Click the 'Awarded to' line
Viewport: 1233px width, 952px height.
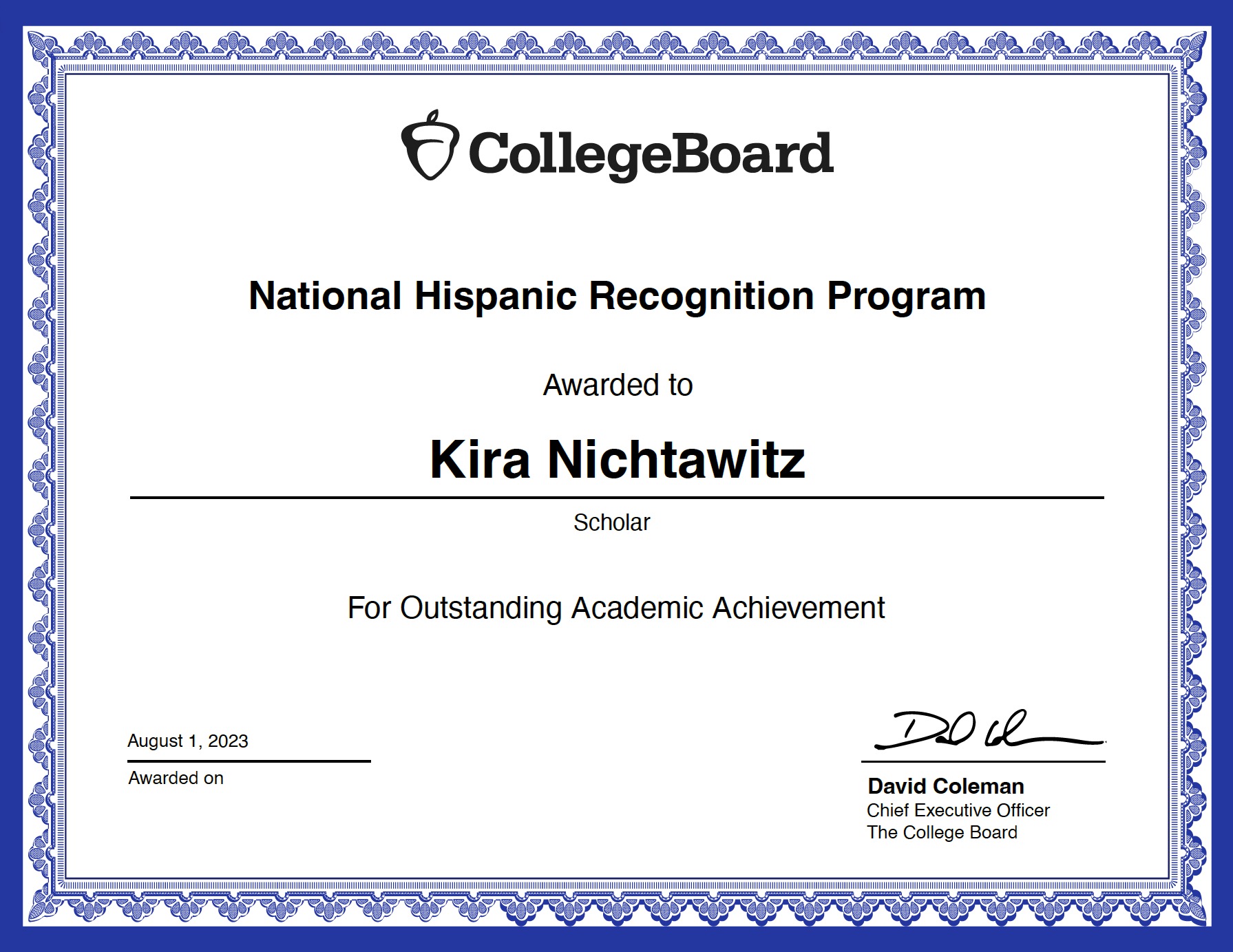pos(618,385)
